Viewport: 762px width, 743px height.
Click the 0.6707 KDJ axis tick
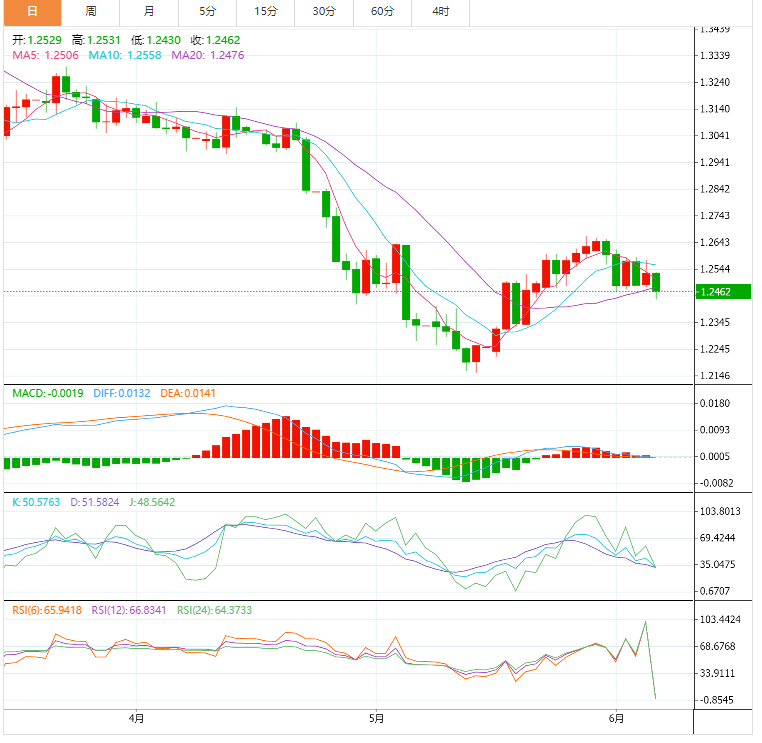pyautogui.click(x=715, y=592)
